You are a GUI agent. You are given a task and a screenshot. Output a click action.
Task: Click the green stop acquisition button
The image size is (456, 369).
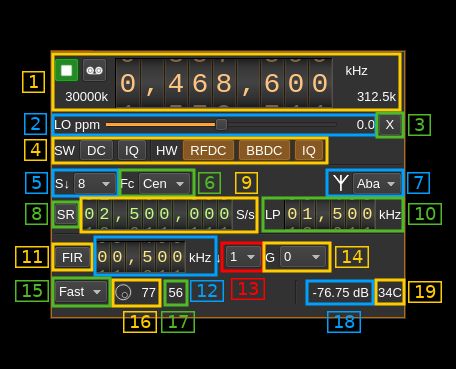point(67,70)
